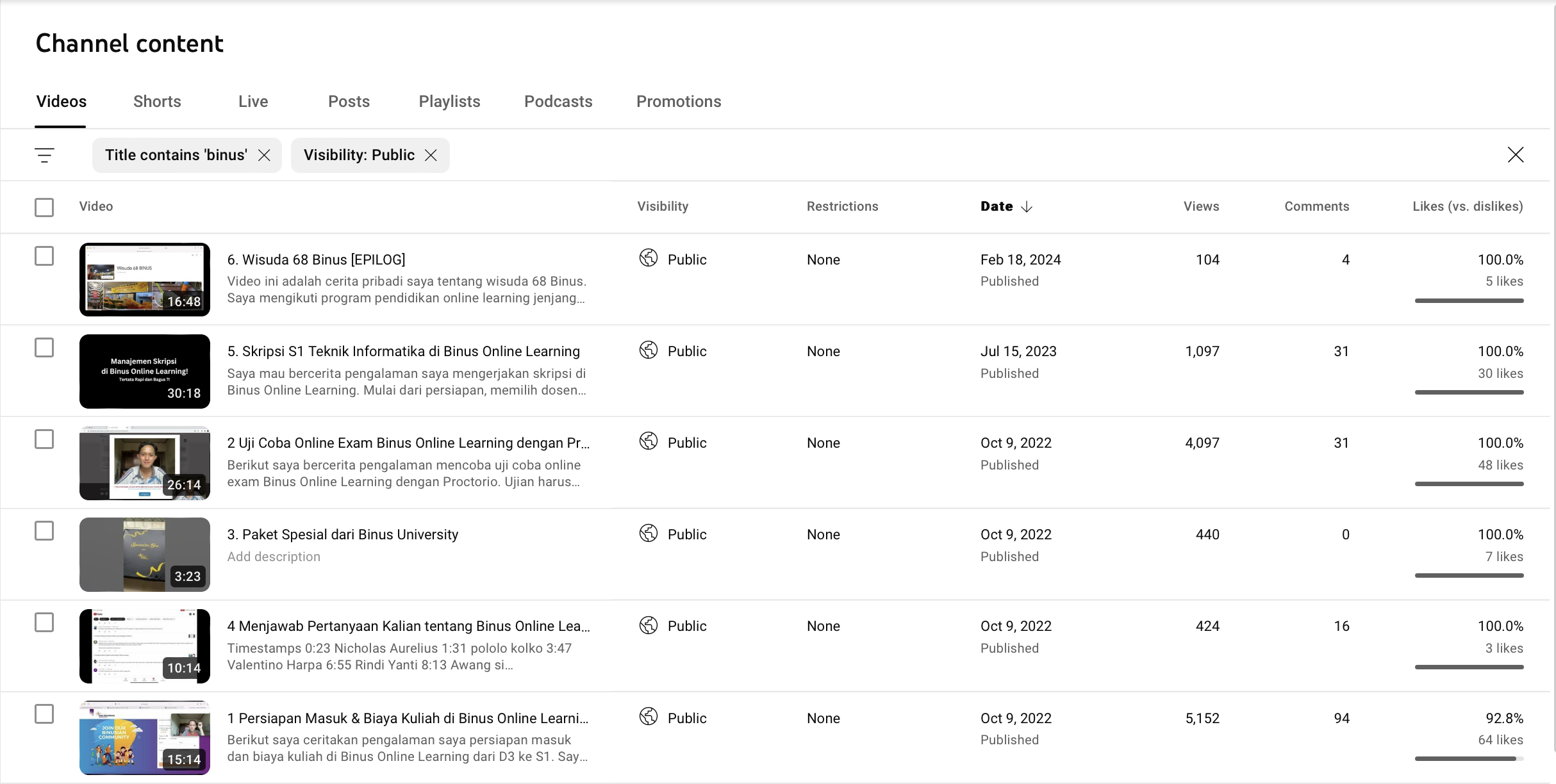
Task: Switch to the Playlists tab
Action: [x=449, y=101]
